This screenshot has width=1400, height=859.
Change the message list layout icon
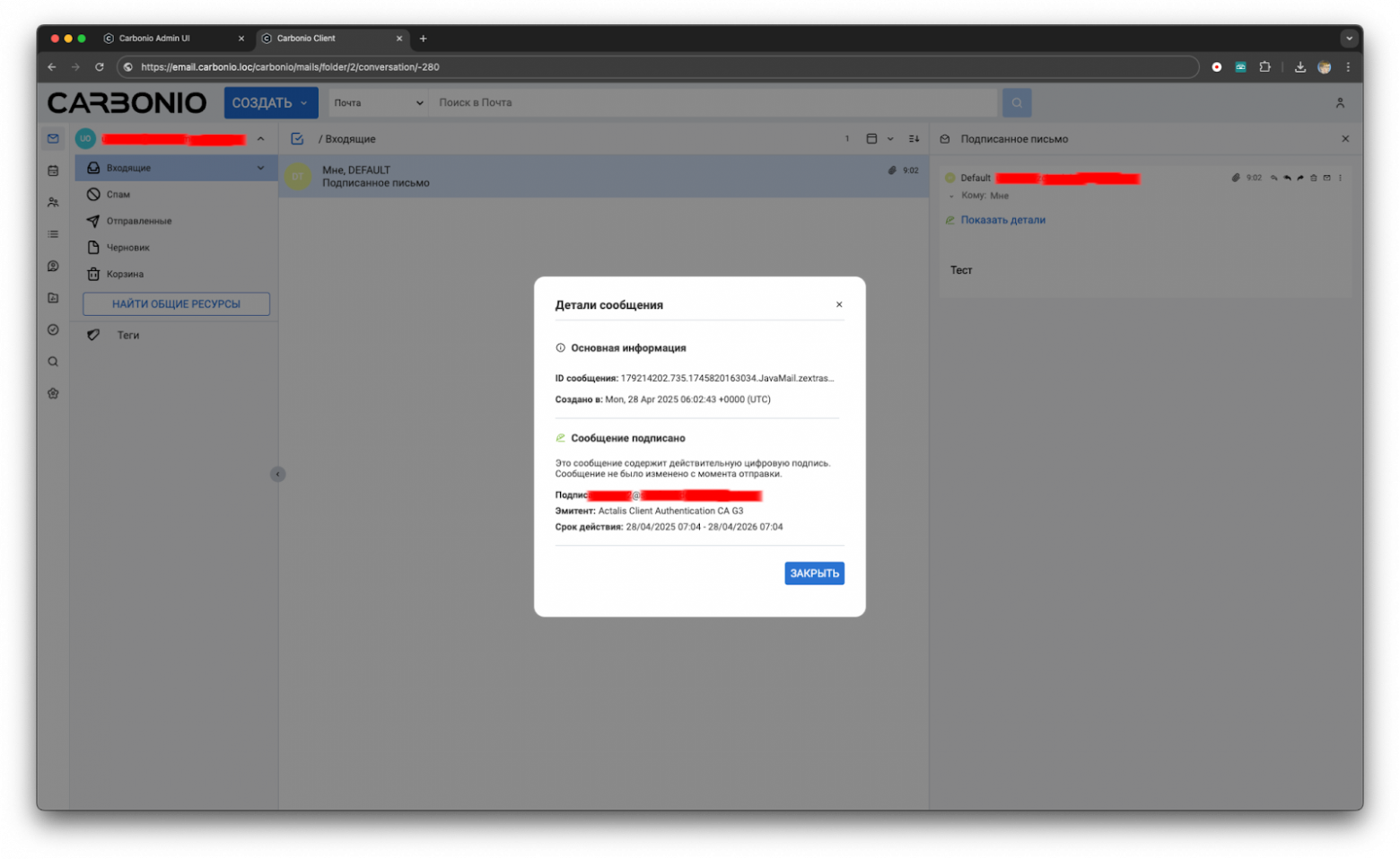[x=871, y=139]
